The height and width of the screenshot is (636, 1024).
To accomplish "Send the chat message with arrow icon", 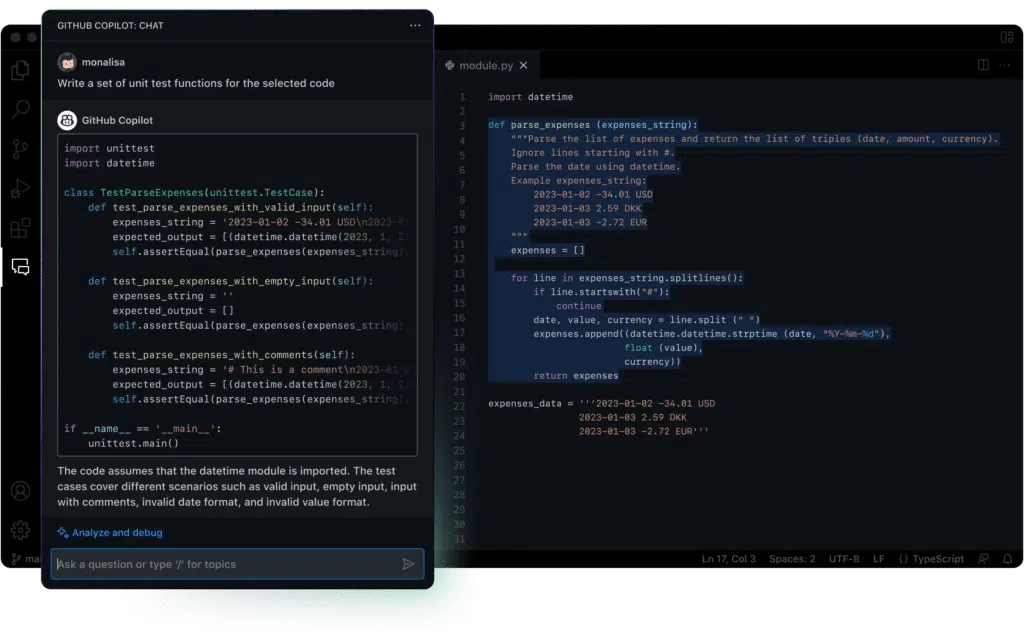I will pyautogui.click(x=408, y=564).
